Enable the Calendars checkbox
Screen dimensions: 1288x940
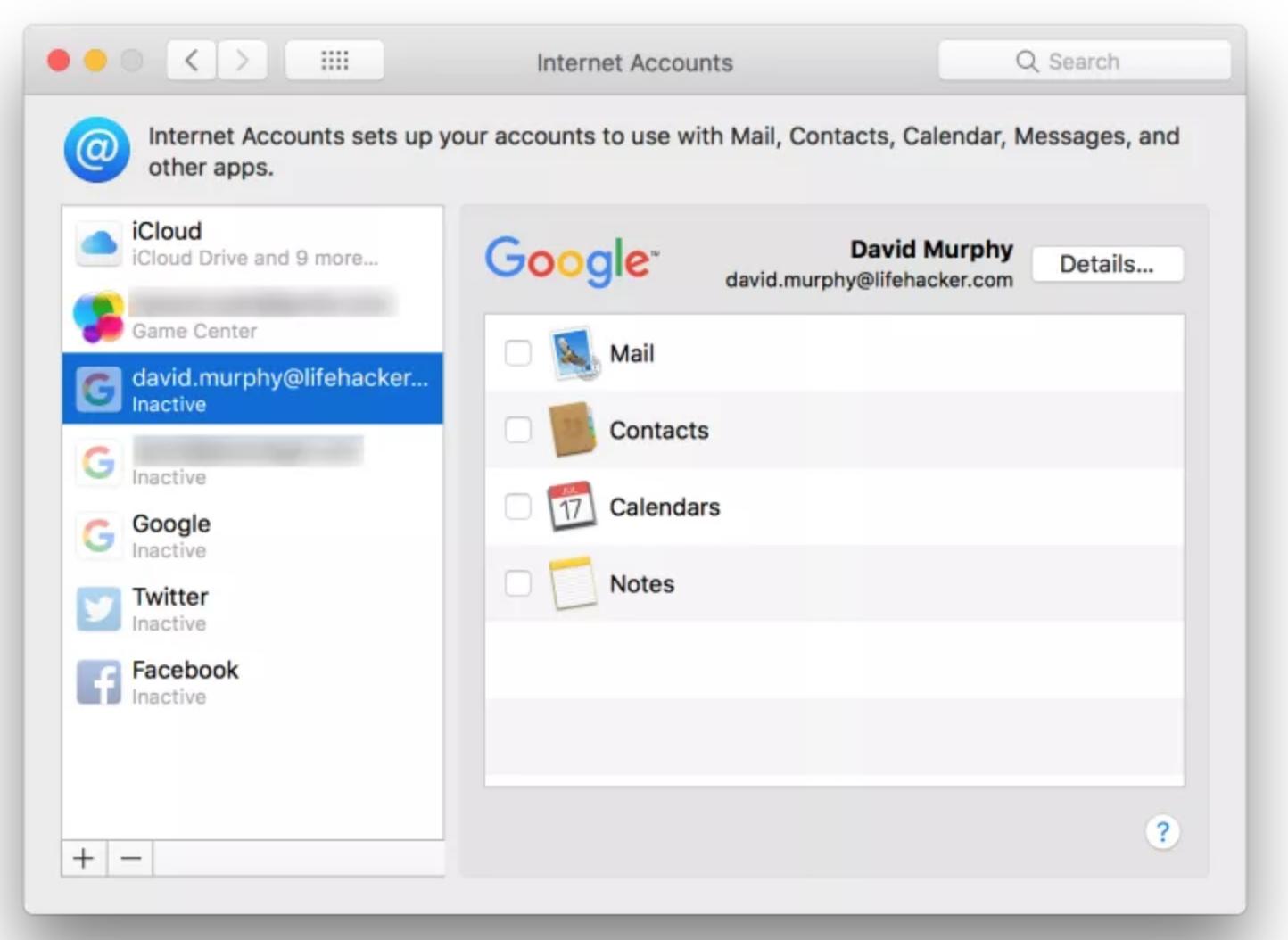tap(517, 507)
